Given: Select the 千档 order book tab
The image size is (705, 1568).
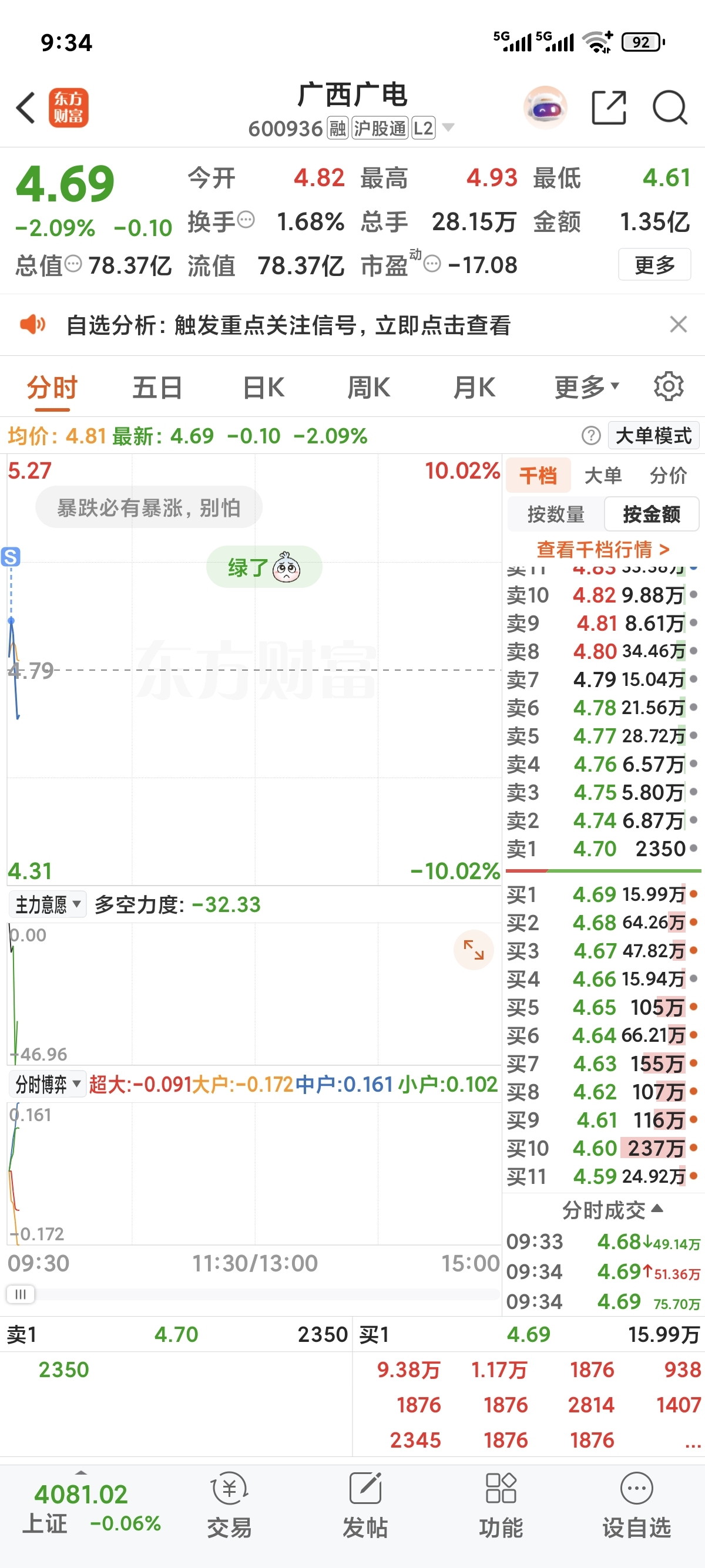Looking at the screenshot, I should [538, 475].
